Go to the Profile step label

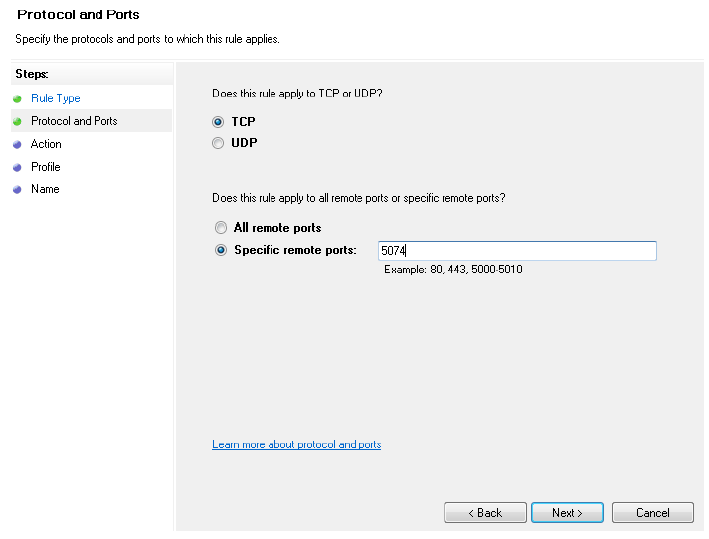click(46, 167)
